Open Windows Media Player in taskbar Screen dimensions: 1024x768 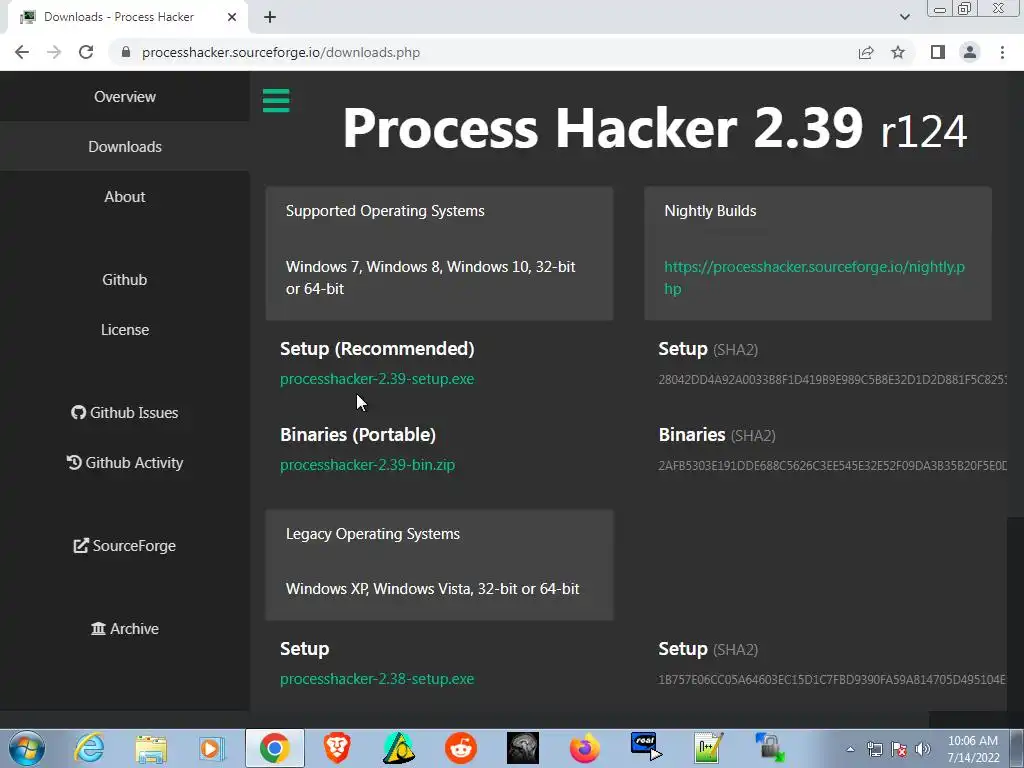212,748
